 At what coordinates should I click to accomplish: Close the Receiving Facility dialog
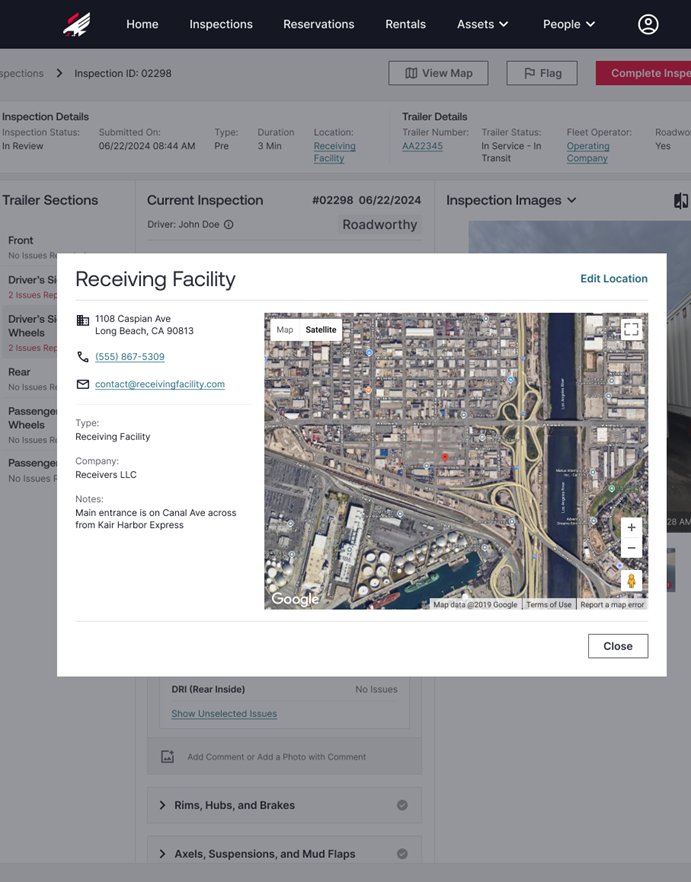point(617,646)
